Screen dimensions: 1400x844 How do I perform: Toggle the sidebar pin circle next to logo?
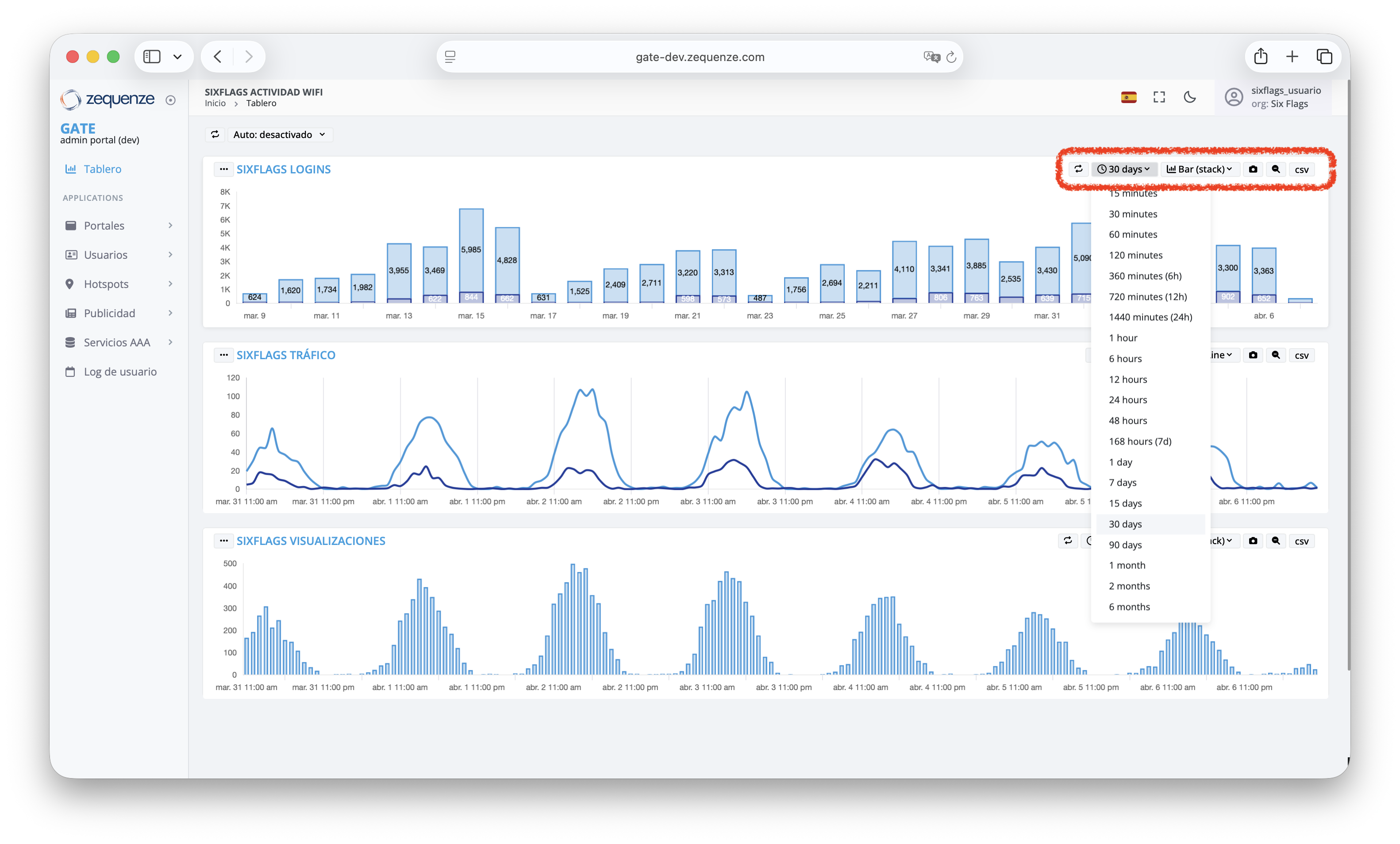pos(170,100)
